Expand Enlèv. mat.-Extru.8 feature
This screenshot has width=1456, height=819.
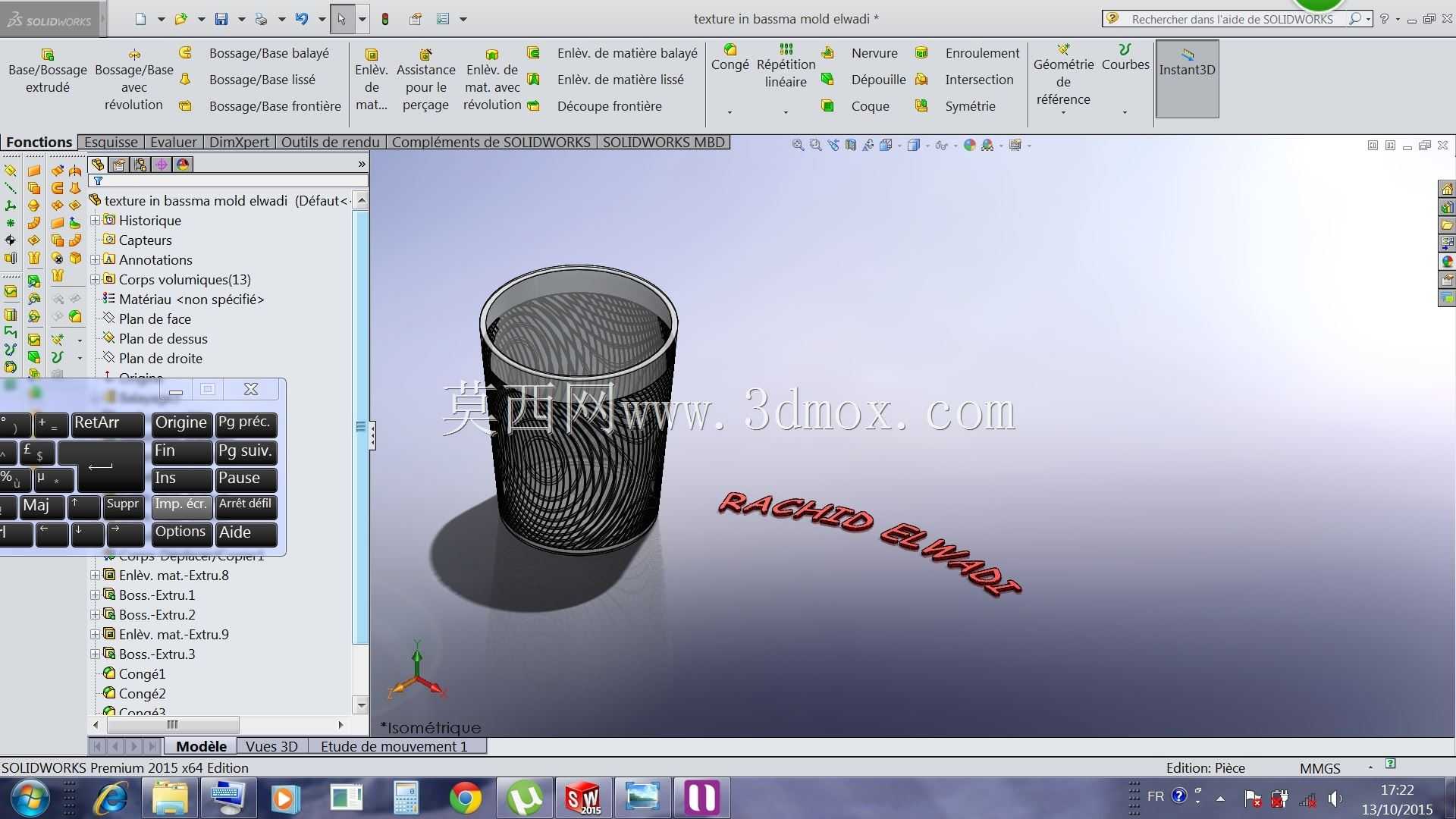click(95, 575)
